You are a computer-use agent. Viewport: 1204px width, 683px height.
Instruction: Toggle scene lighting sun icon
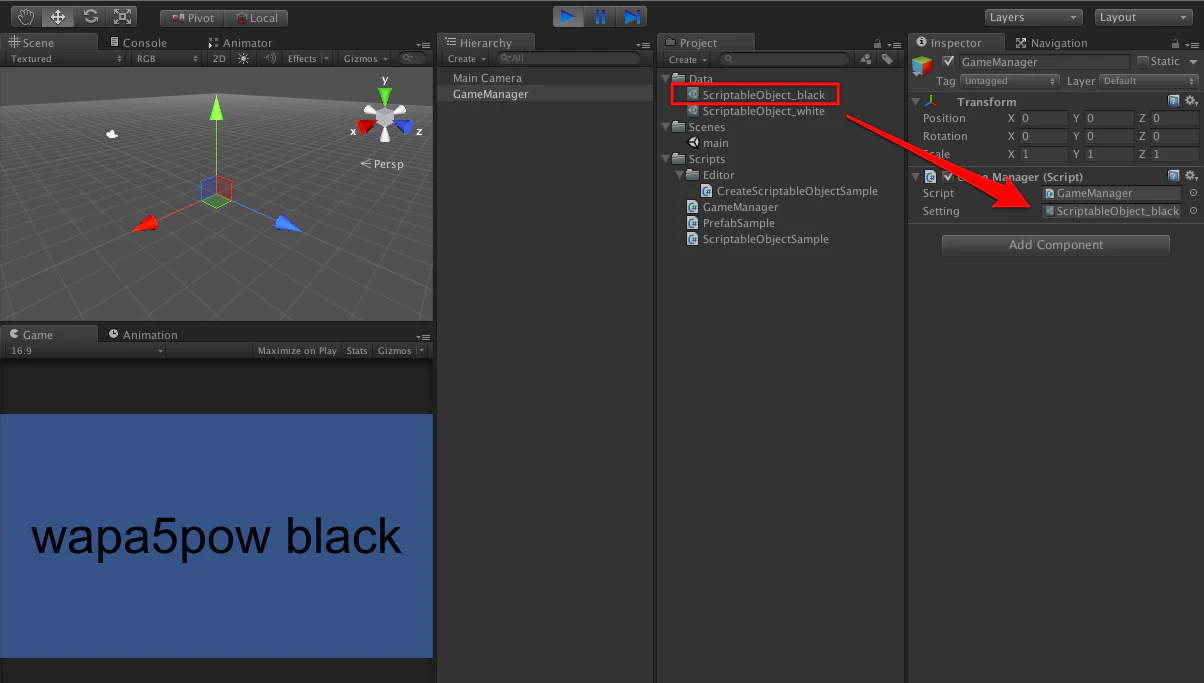(244, 59)
